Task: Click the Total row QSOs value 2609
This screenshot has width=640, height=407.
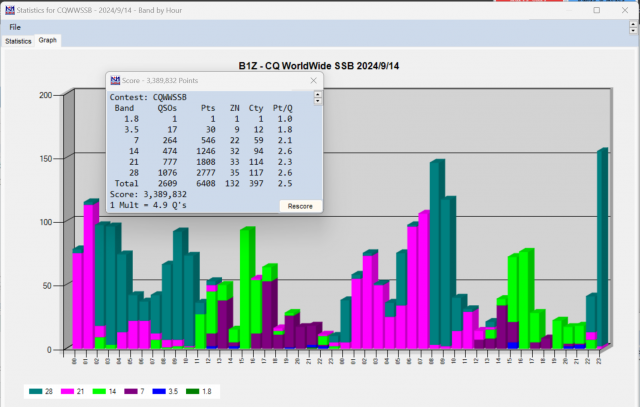Action: [167, 184]
